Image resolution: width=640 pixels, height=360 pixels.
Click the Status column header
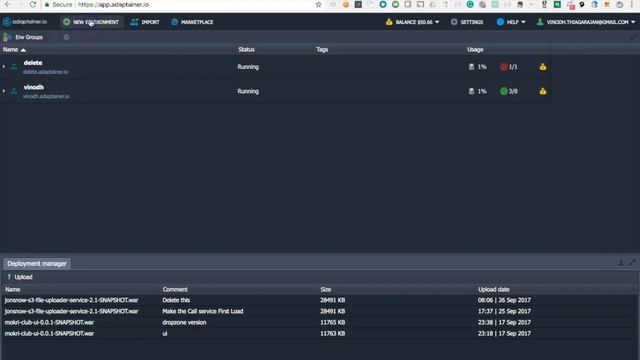tap(247, 49)
